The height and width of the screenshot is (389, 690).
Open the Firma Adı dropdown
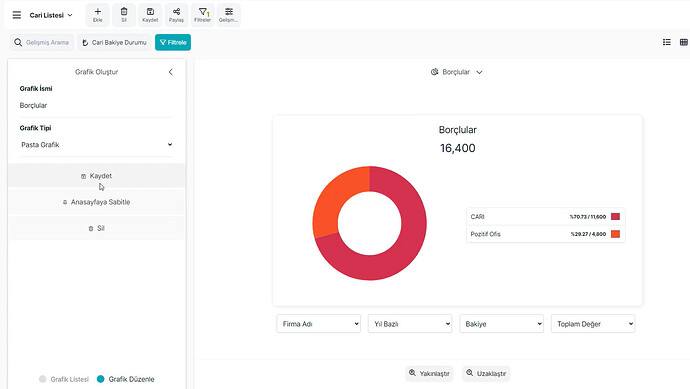(x=319, y=324)
